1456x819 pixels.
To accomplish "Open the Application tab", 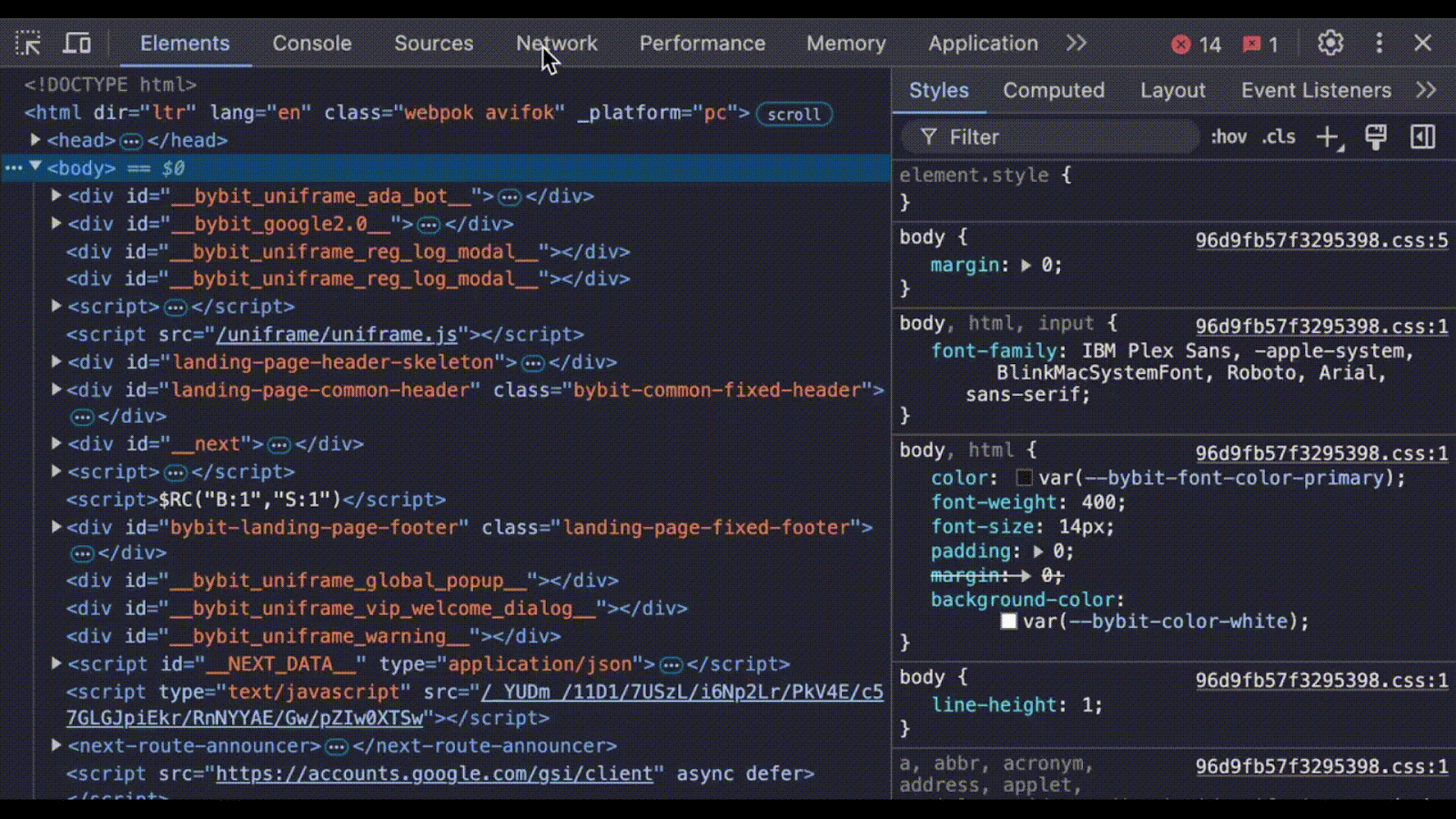I will tap(983, 43).
